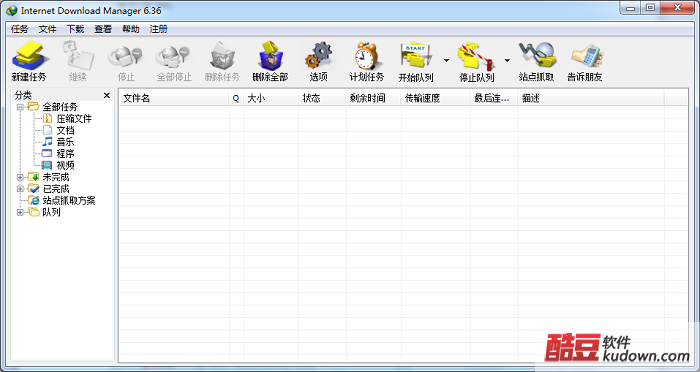Expand the 未完成 tree node

pyautogui.click(x=20, y=177)
